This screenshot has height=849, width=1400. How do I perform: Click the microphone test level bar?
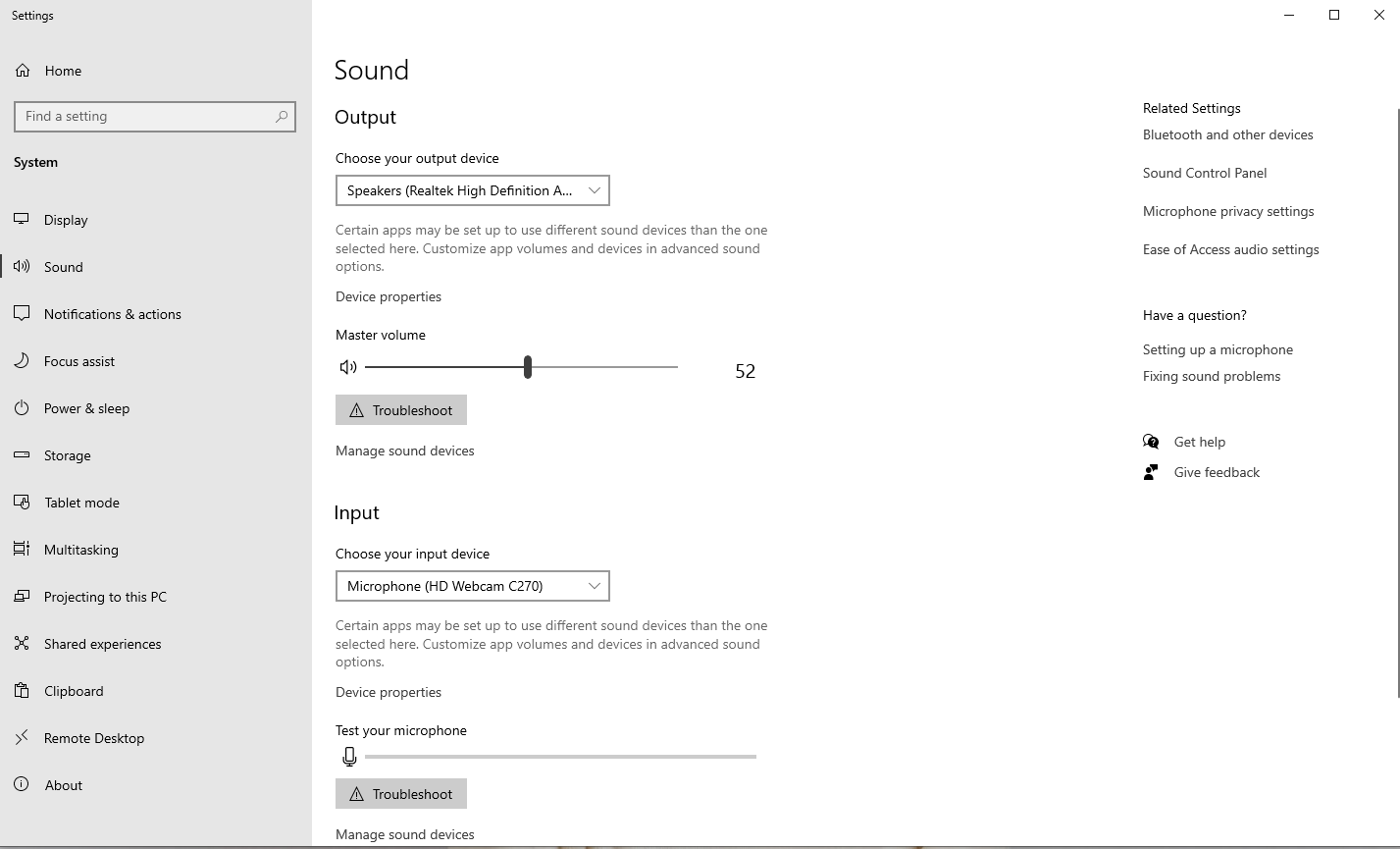(x=560, y=757)
